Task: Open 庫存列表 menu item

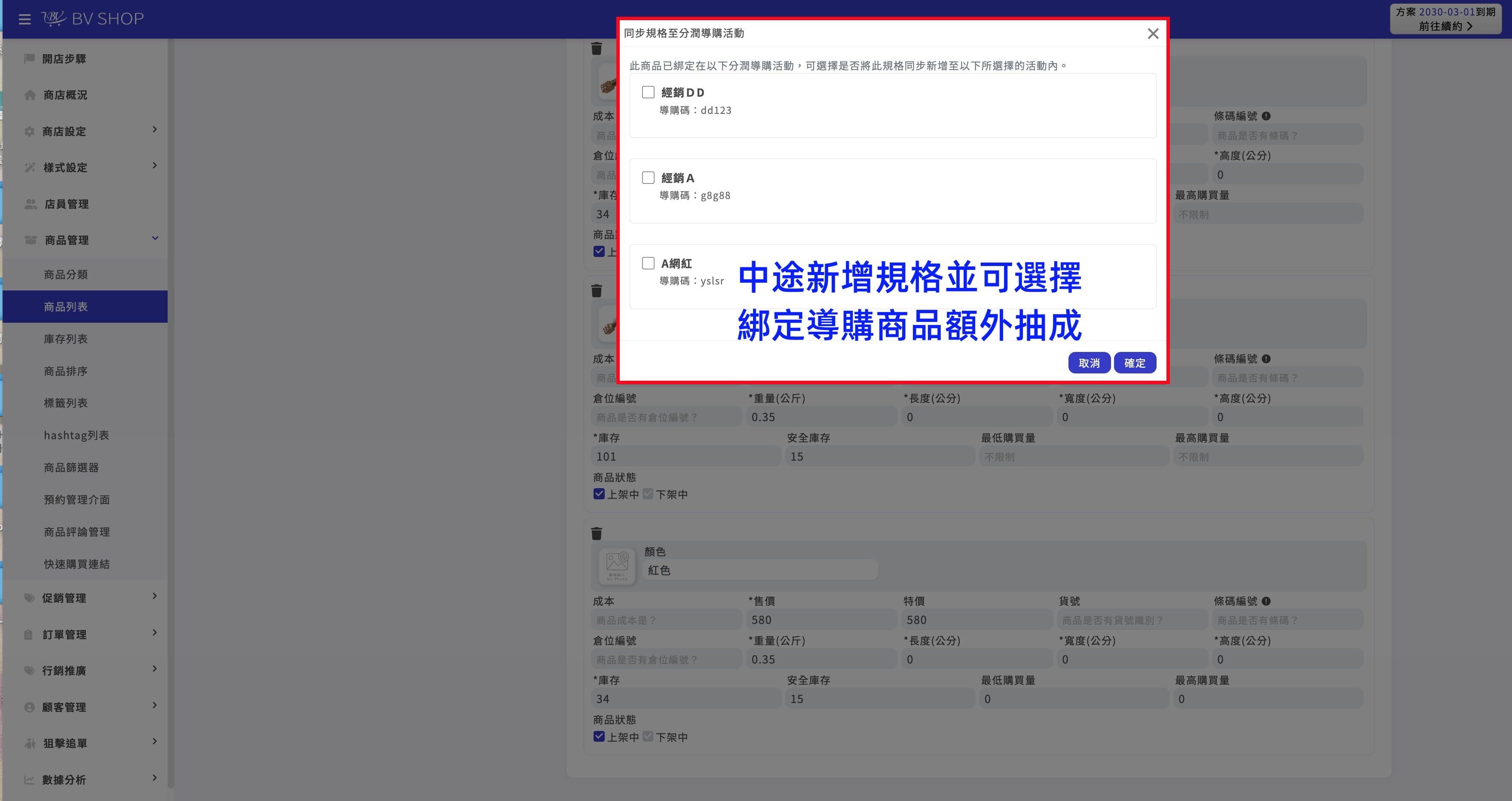Action: 85,339
